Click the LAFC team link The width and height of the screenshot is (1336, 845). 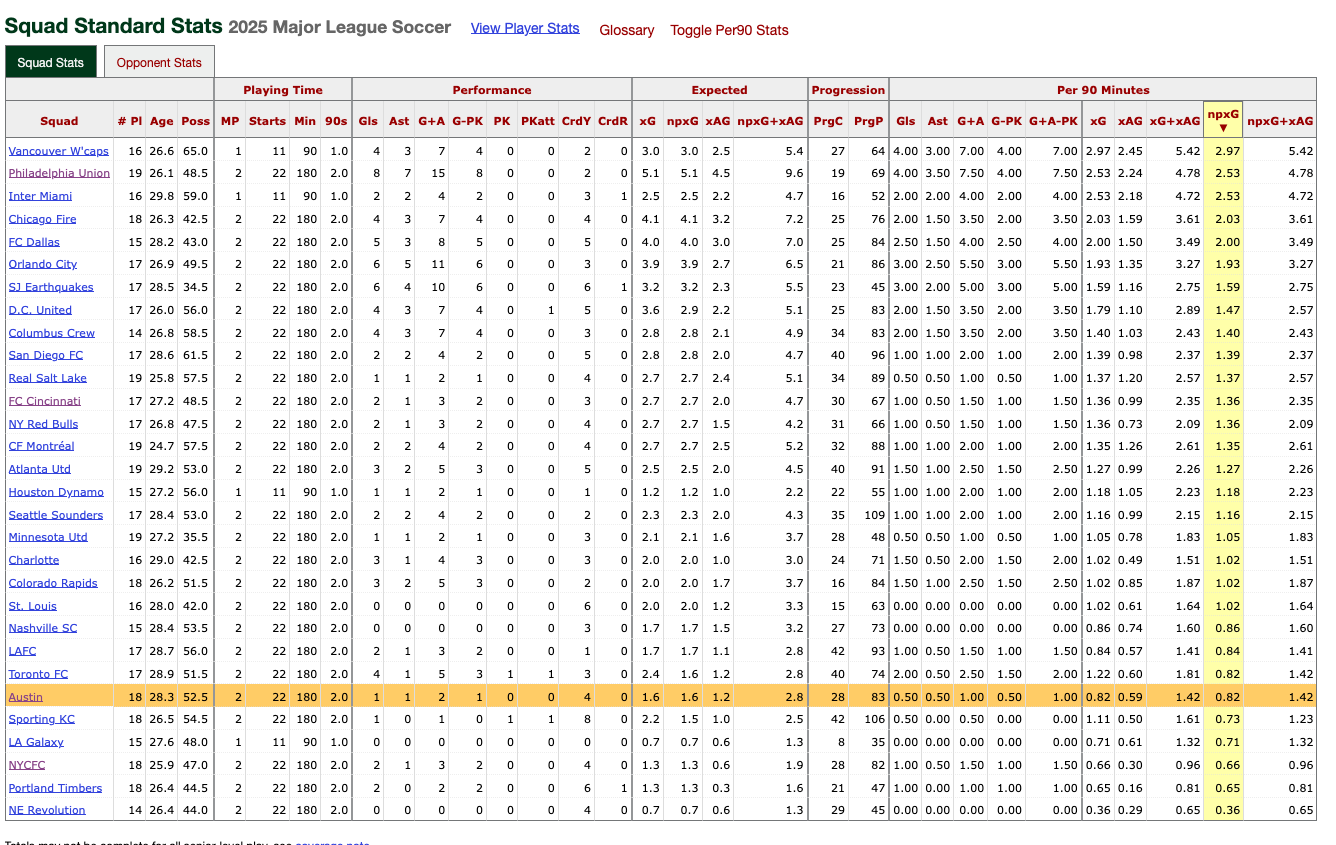pos(23,651)
